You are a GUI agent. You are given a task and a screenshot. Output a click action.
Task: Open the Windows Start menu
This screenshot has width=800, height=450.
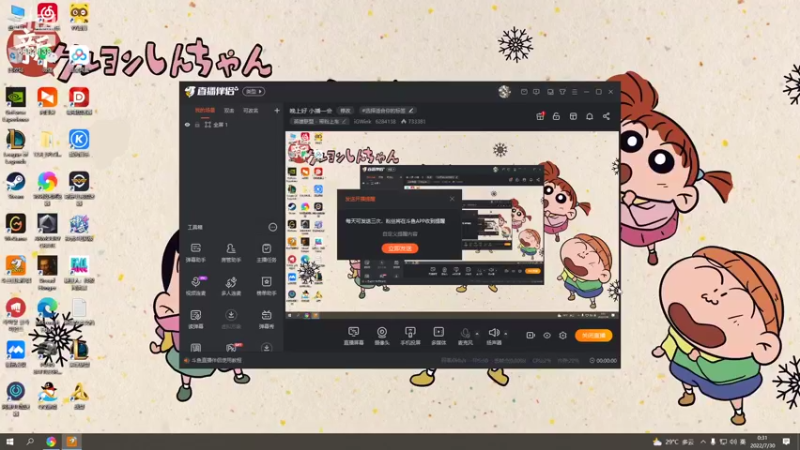tap(9, 442)
